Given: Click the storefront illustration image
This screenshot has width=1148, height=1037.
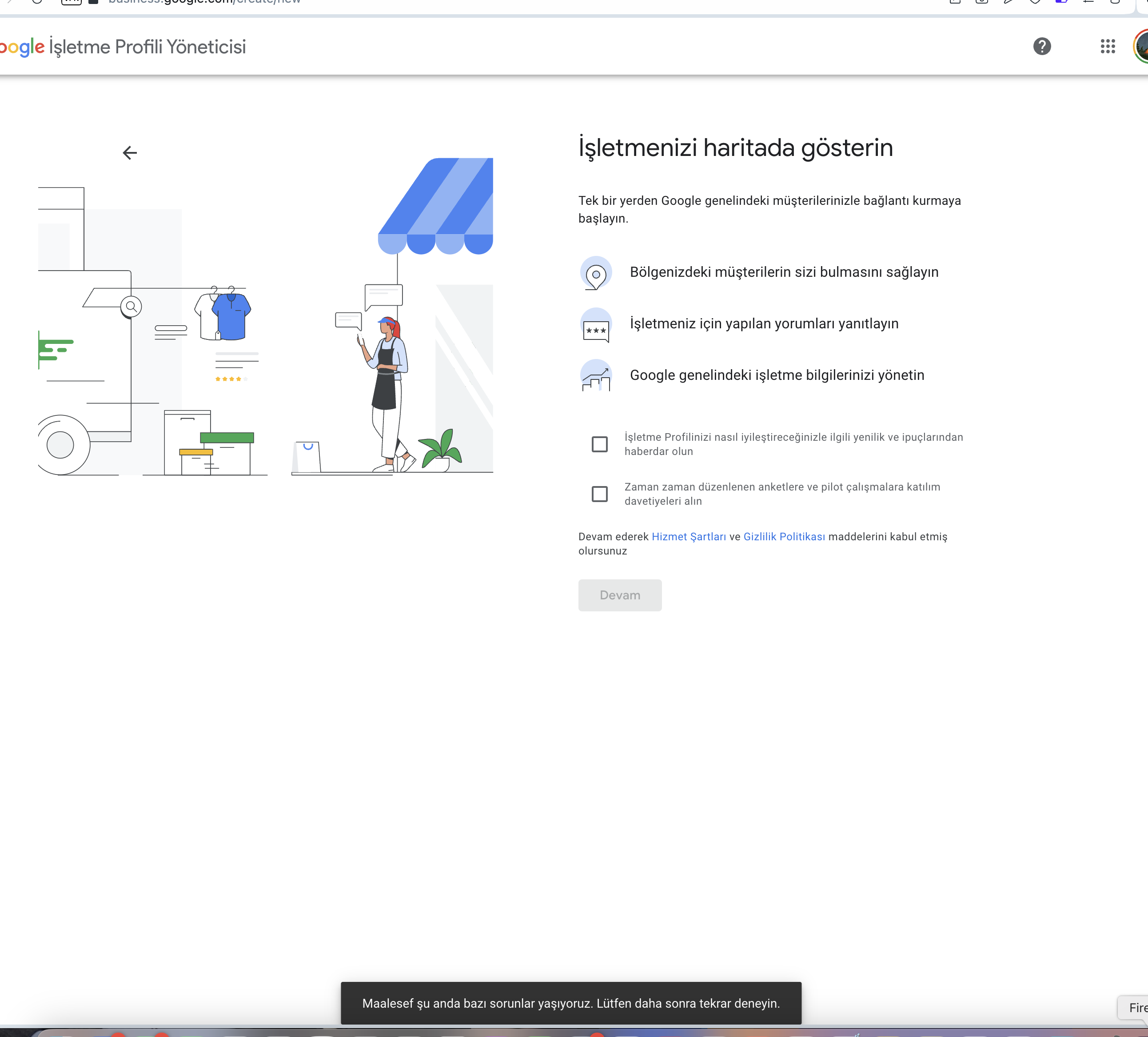Looking at the screenshot, I should point(265,316).
